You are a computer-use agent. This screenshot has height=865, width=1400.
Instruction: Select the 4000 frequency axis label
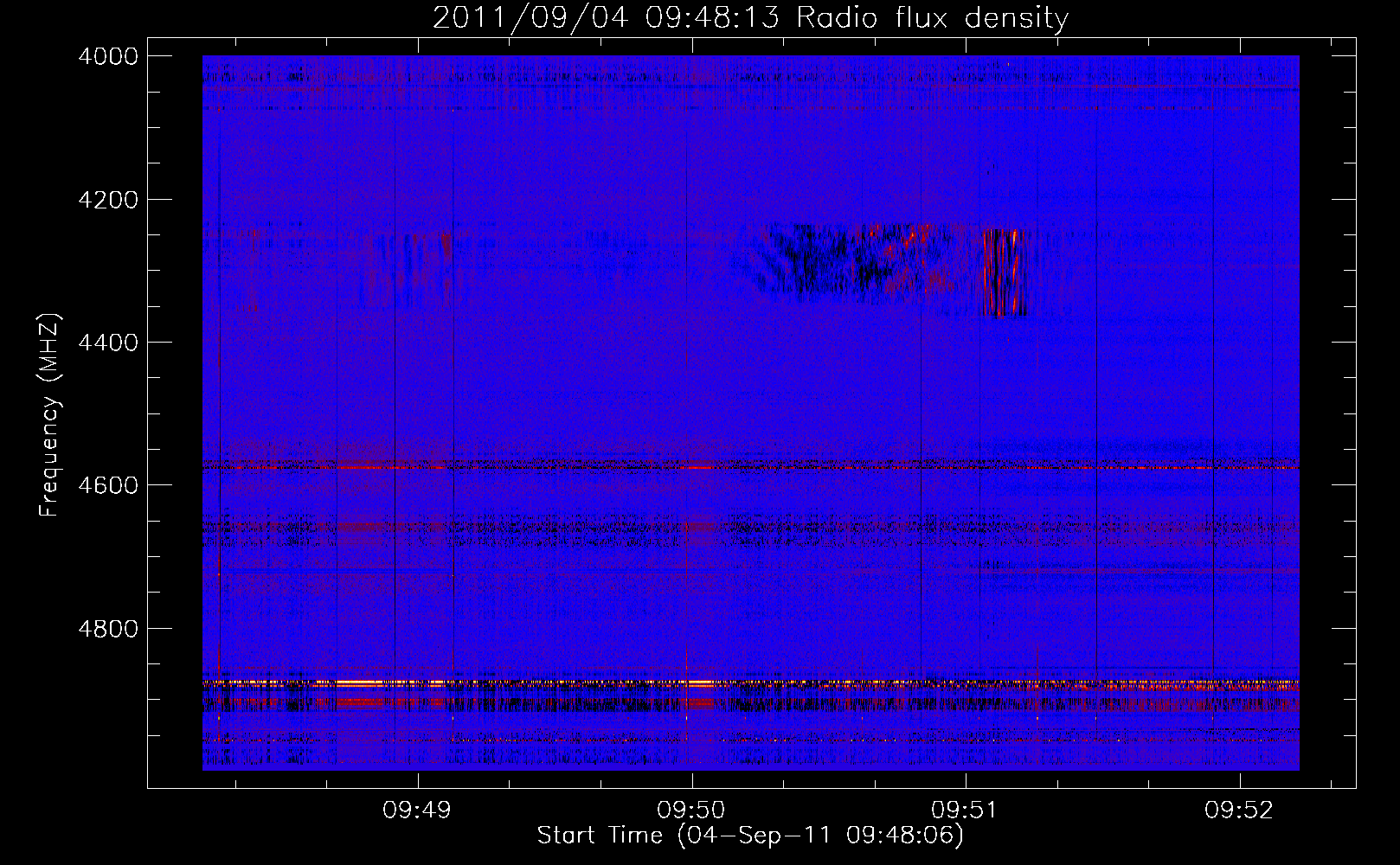tap(108, 56)
